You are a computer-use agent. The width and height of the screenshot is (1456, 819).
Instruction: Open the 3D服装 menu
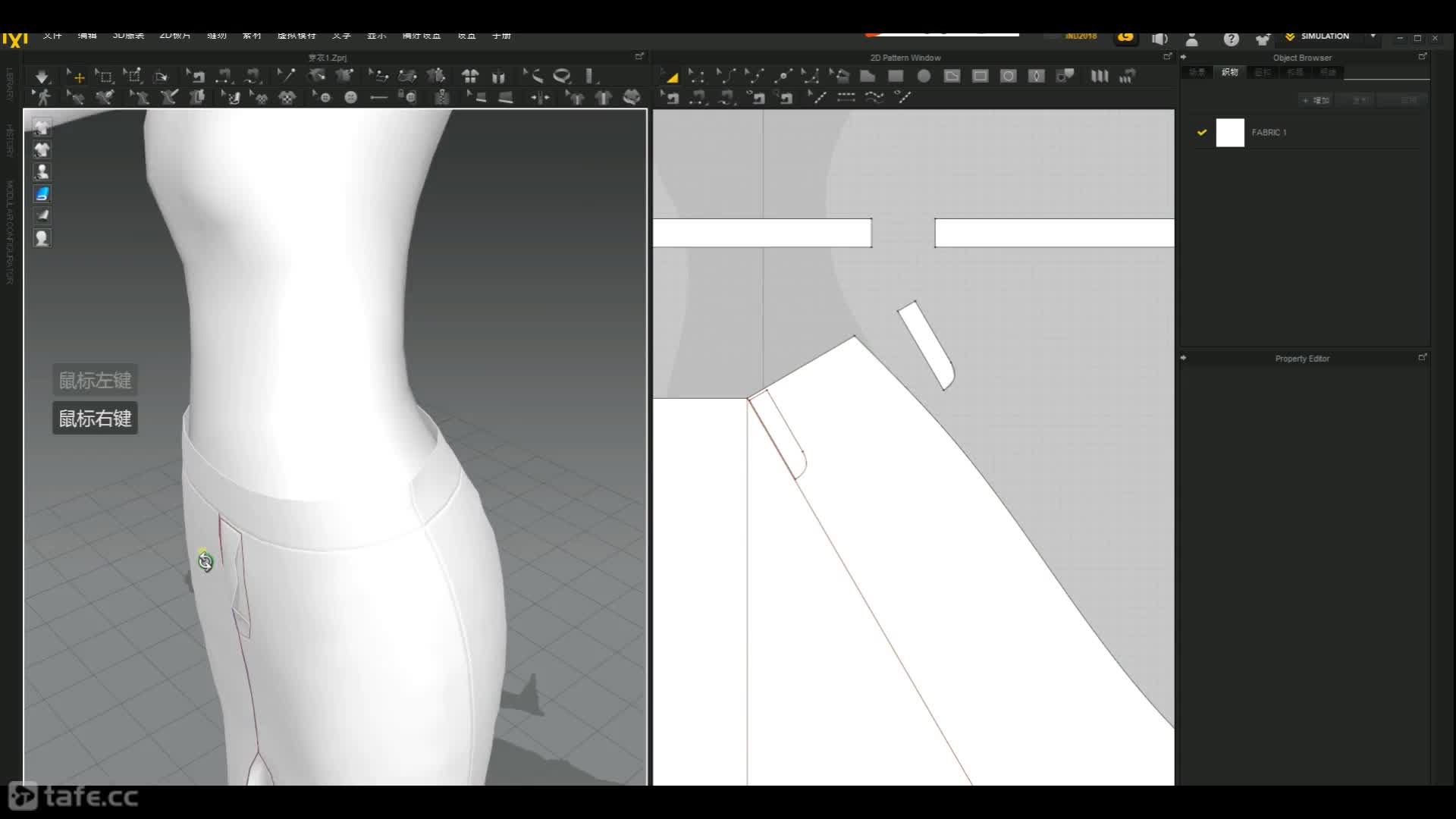128,36
